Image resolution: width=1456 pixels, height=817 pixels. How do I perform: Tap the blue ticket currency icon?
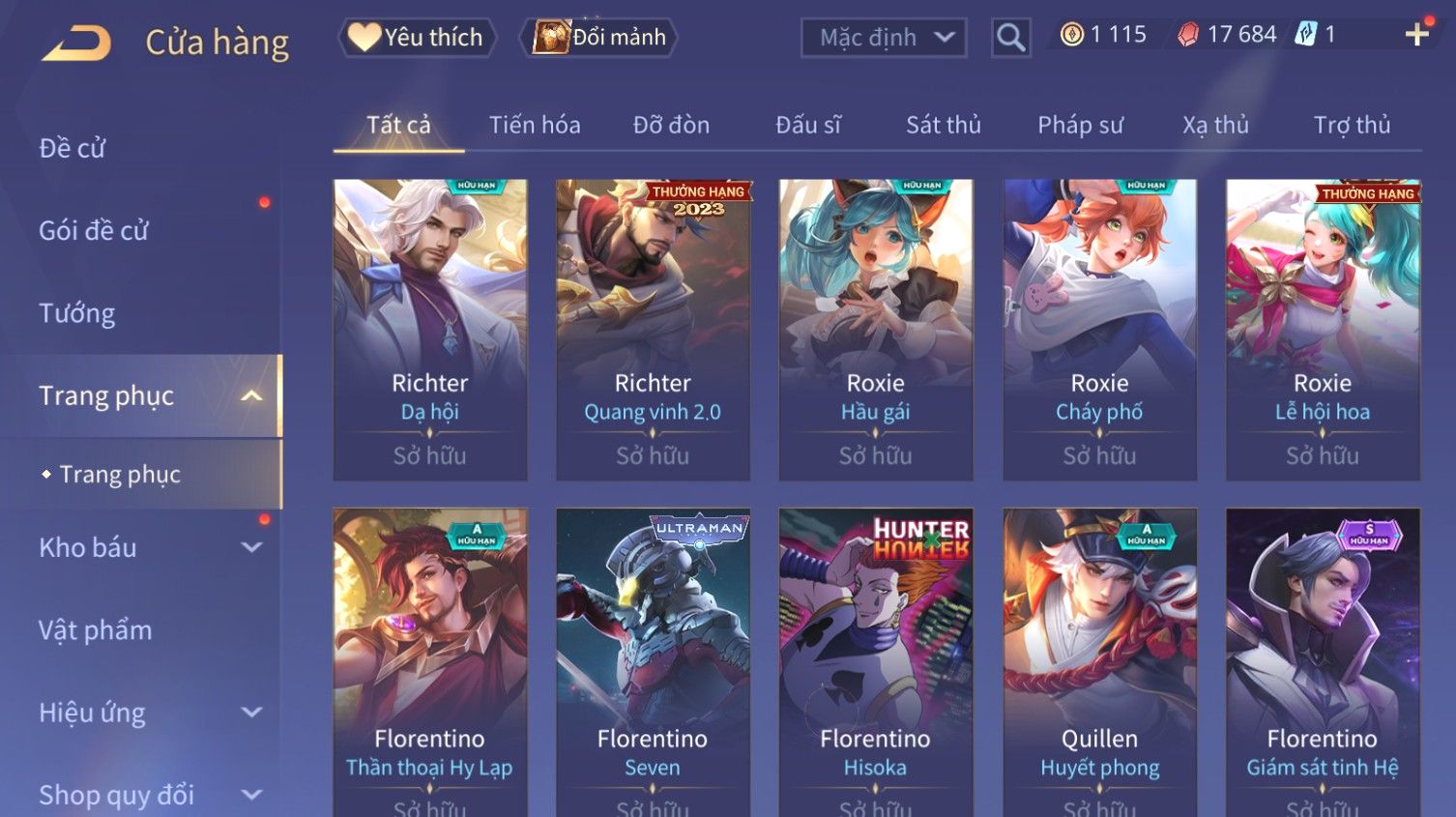1305,35
